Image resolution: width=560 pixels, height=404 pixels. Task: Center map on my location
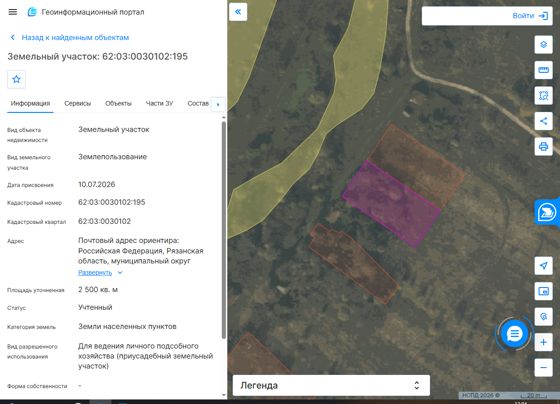click(x=543, y=265)
